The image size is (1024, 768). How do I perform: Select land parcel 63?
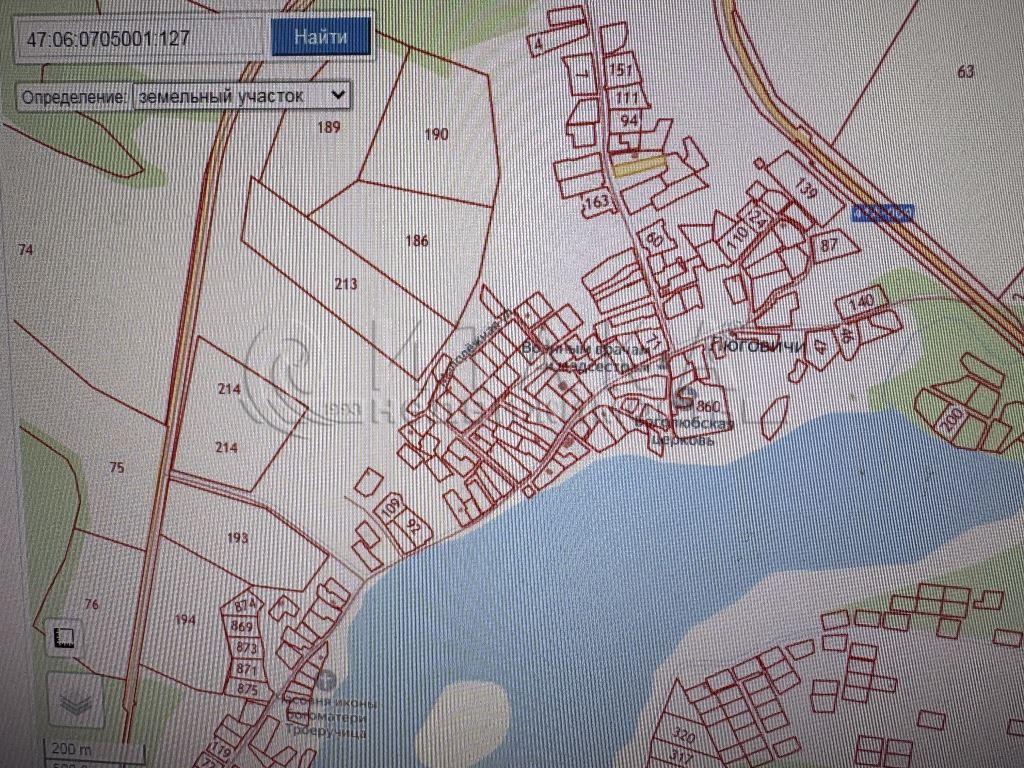tap(965, 70)
